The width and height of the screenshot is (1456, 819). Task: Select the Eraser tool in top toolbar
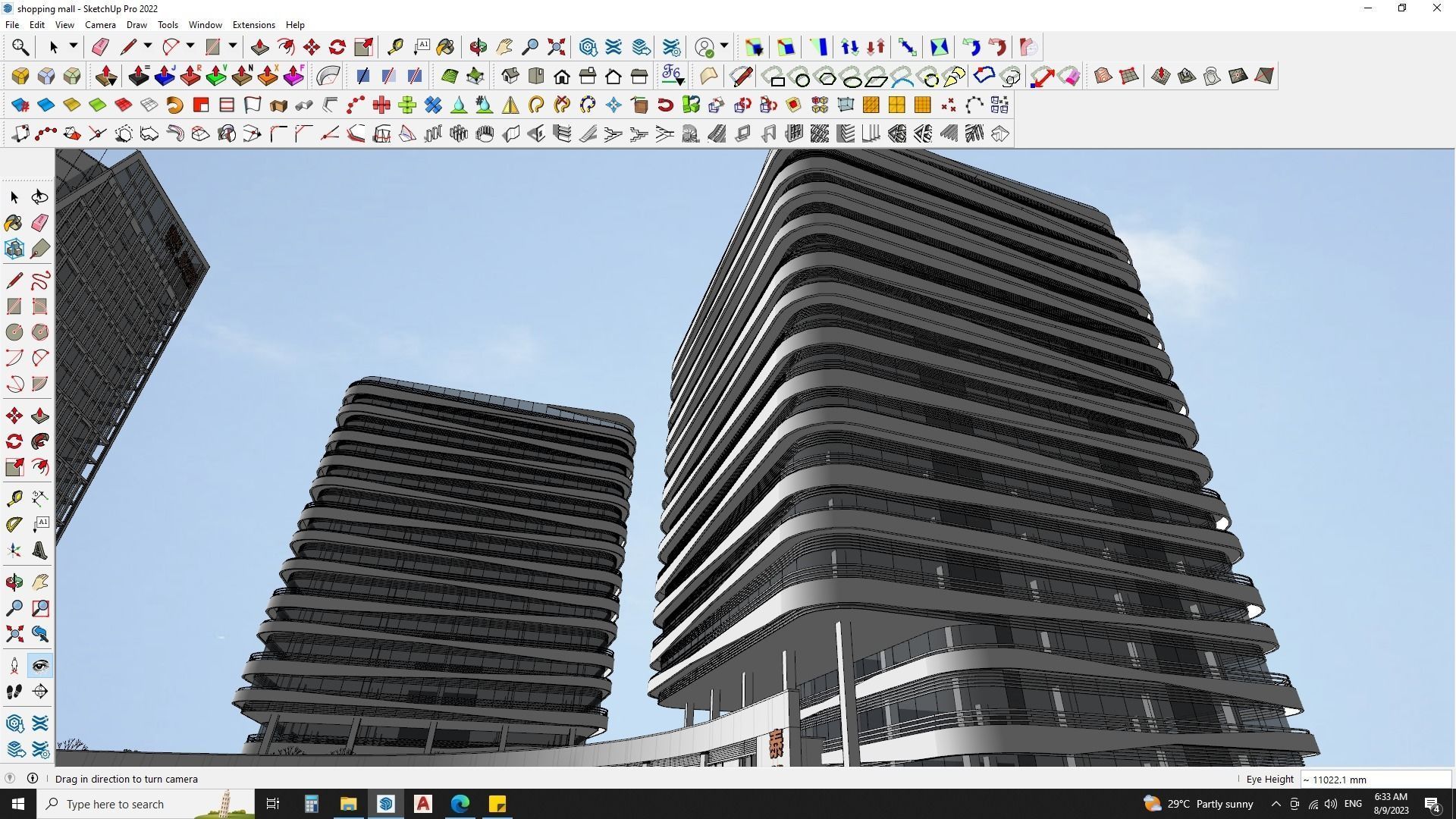click(100, 47)
